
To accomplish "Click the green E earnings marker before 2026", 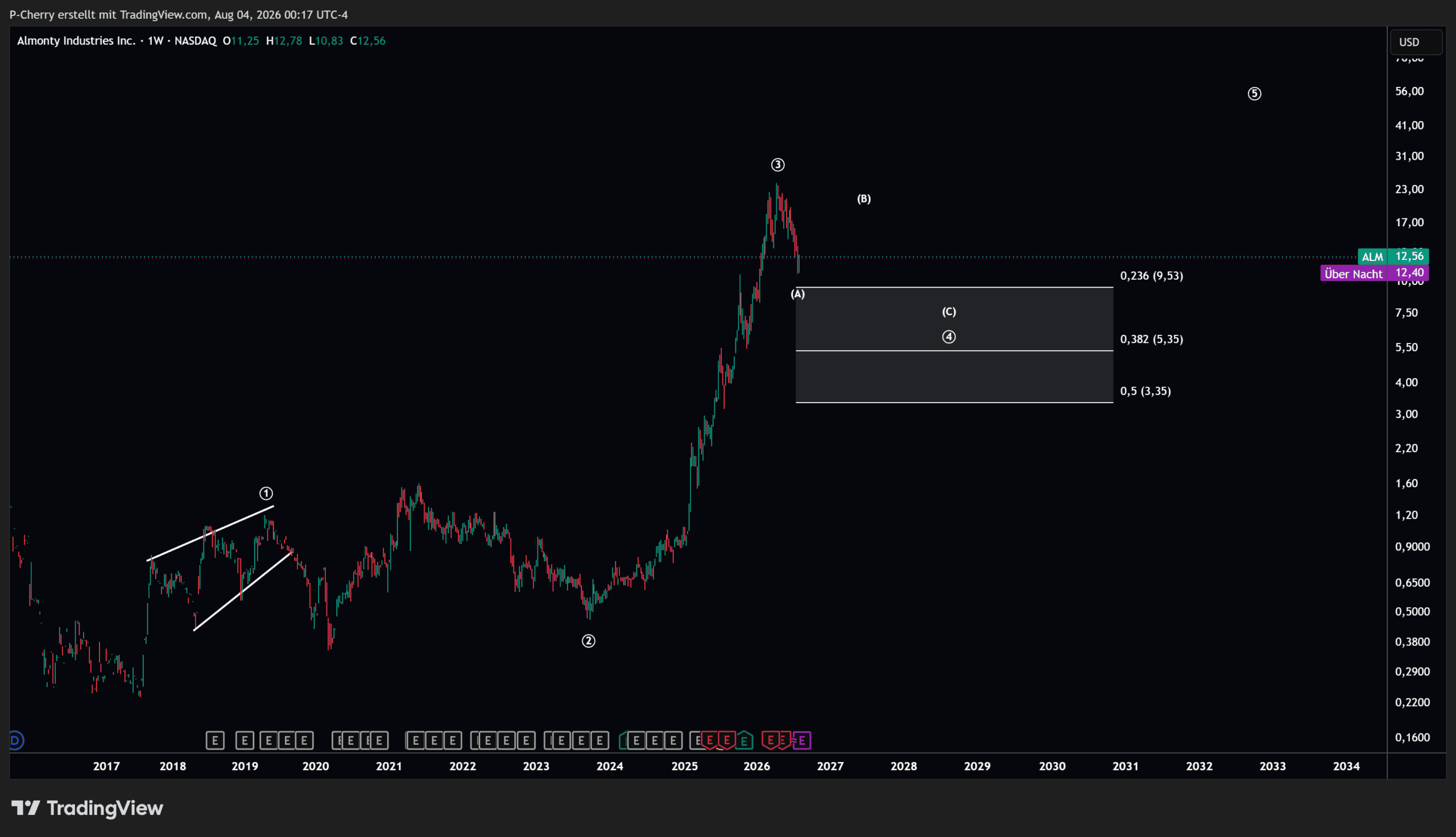I will click(744, 740).
